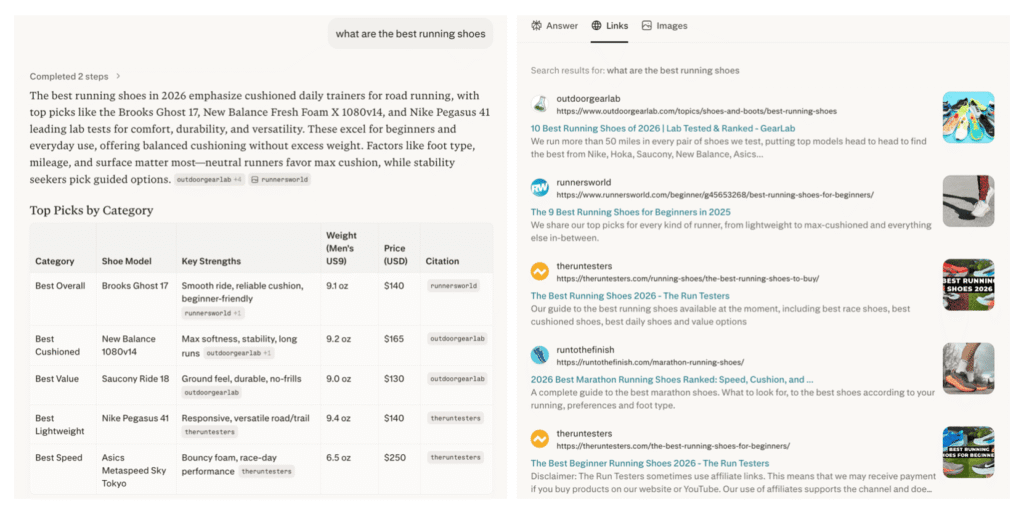The image size is (1024, 519).
Task: Click theruntesters citation in Nike Pegasus 41 Citation column
Action: (456, 418)
